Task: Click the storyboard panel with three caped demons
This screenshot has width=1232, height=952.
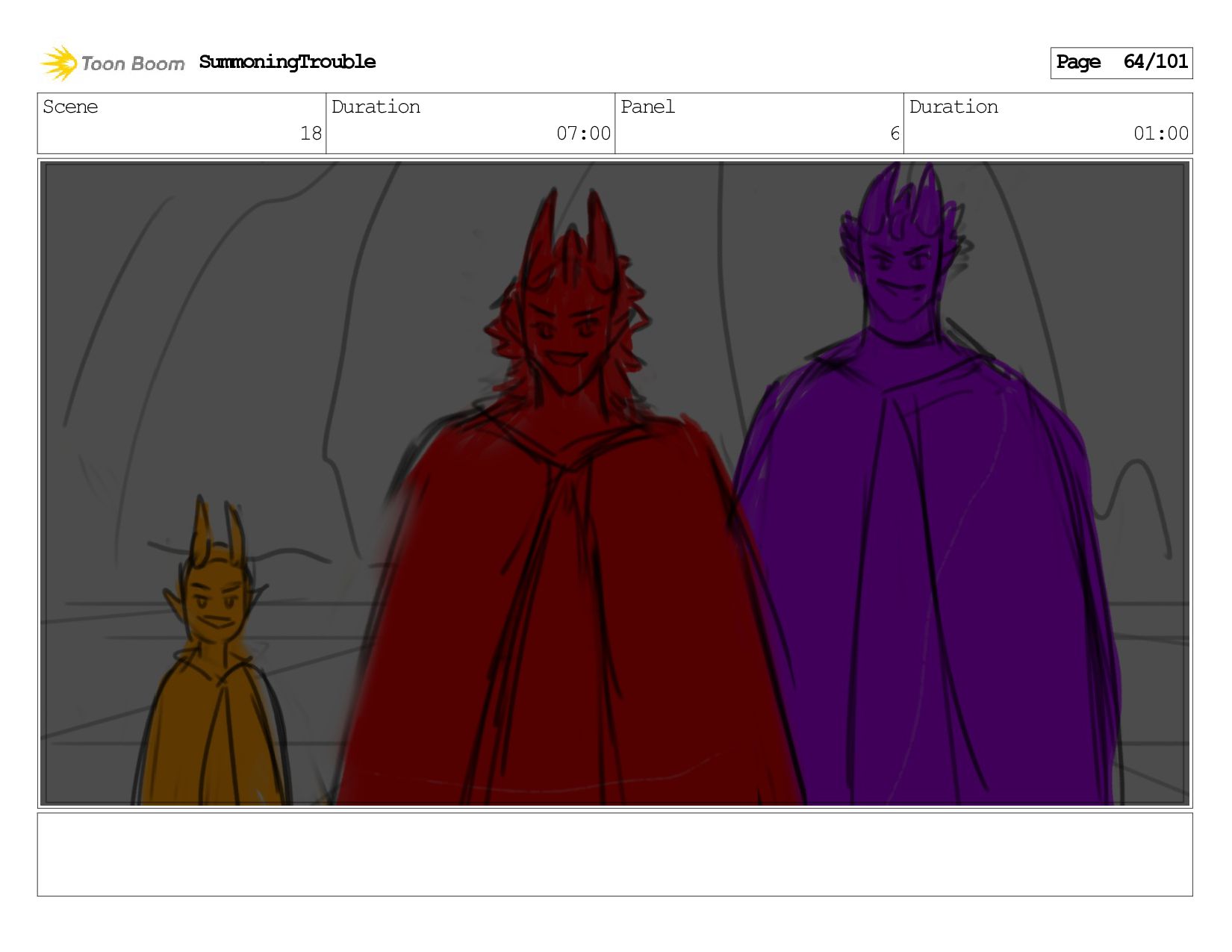Action: click(615, 483)
